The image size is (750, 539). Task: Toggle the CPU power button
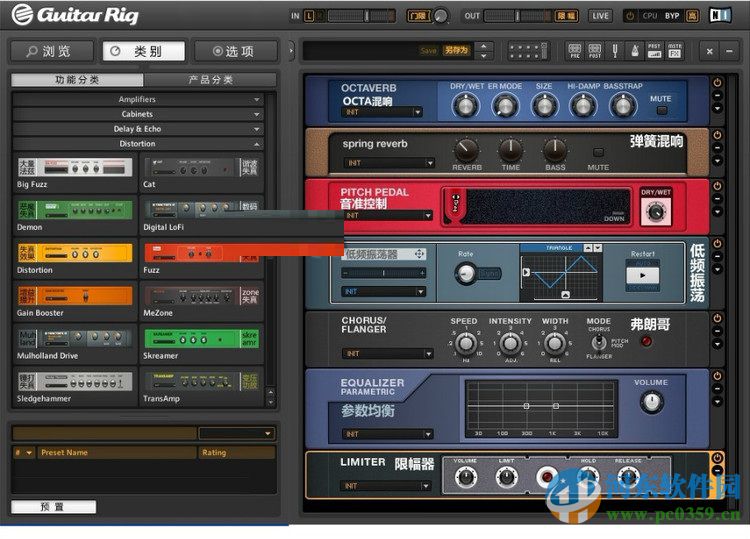pyautogui.click(x=630, y=16)
